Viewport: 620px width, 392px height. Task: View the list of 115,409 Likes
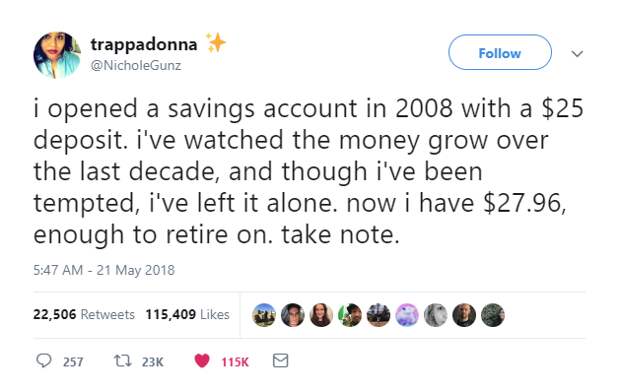[187, 314]
